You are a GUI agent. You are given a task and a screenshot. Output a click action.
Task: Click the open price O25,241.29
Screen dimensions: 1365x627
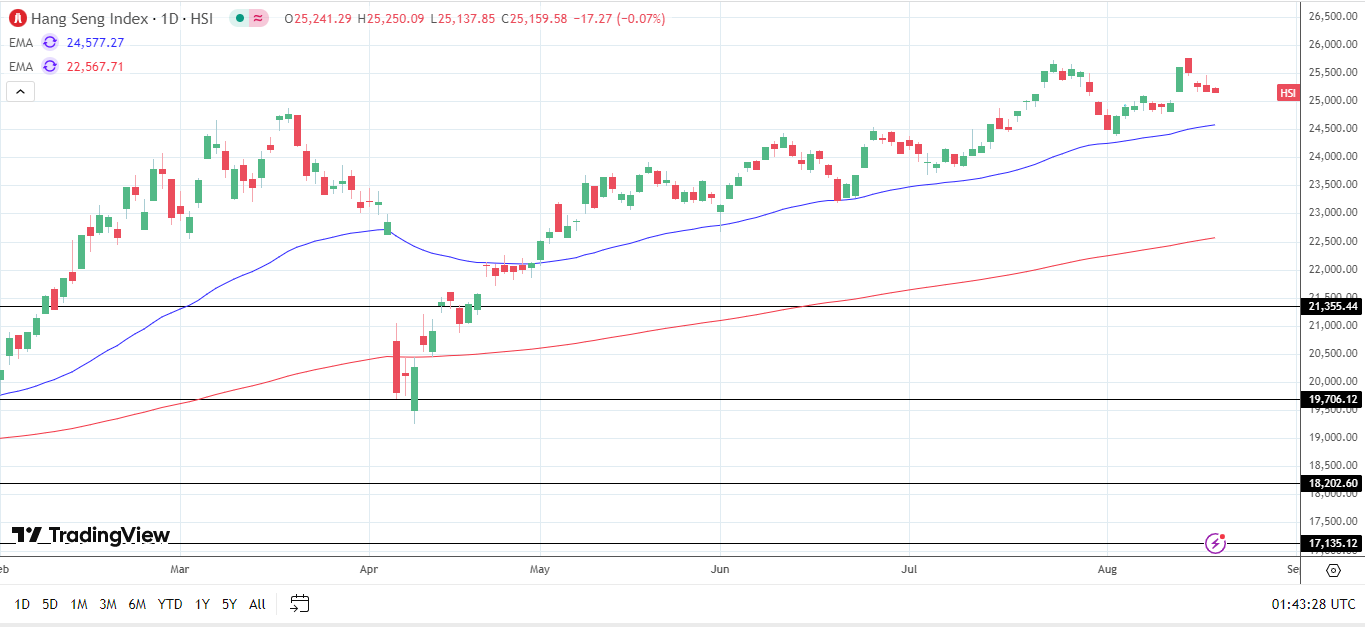[318, 18]
